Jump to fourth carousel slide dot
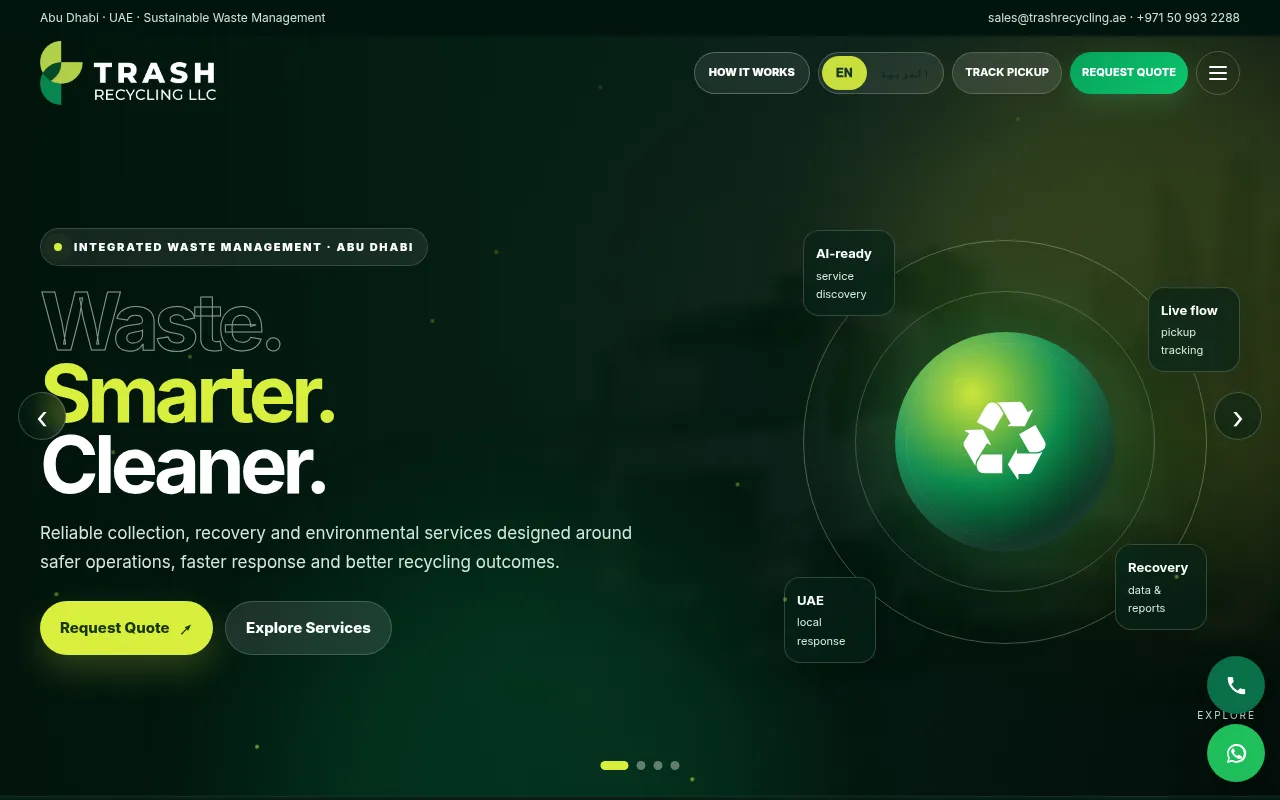 click(675, 766)
